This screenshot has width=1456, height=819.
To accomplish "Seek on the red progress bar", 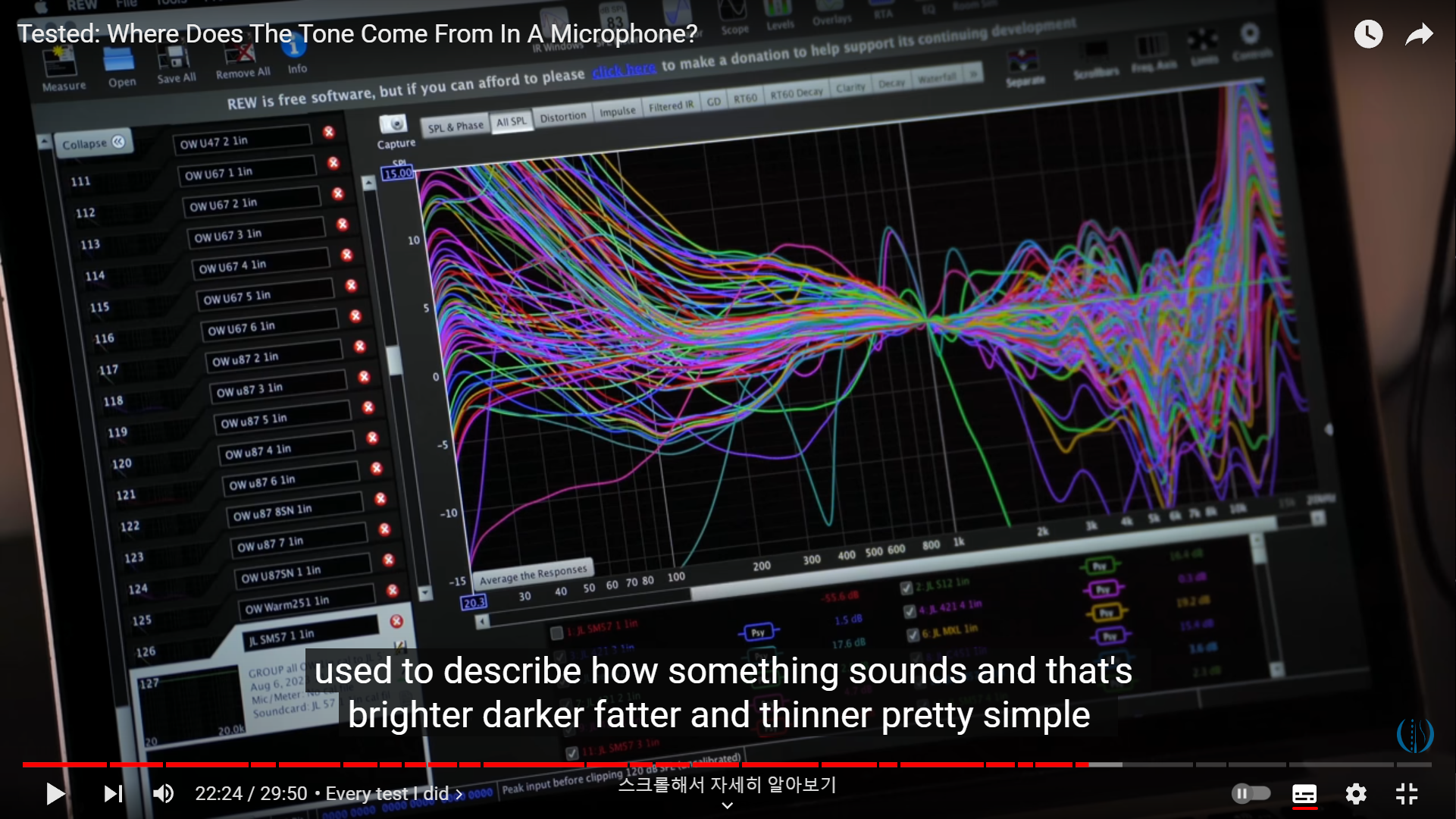I will [556, 764].
